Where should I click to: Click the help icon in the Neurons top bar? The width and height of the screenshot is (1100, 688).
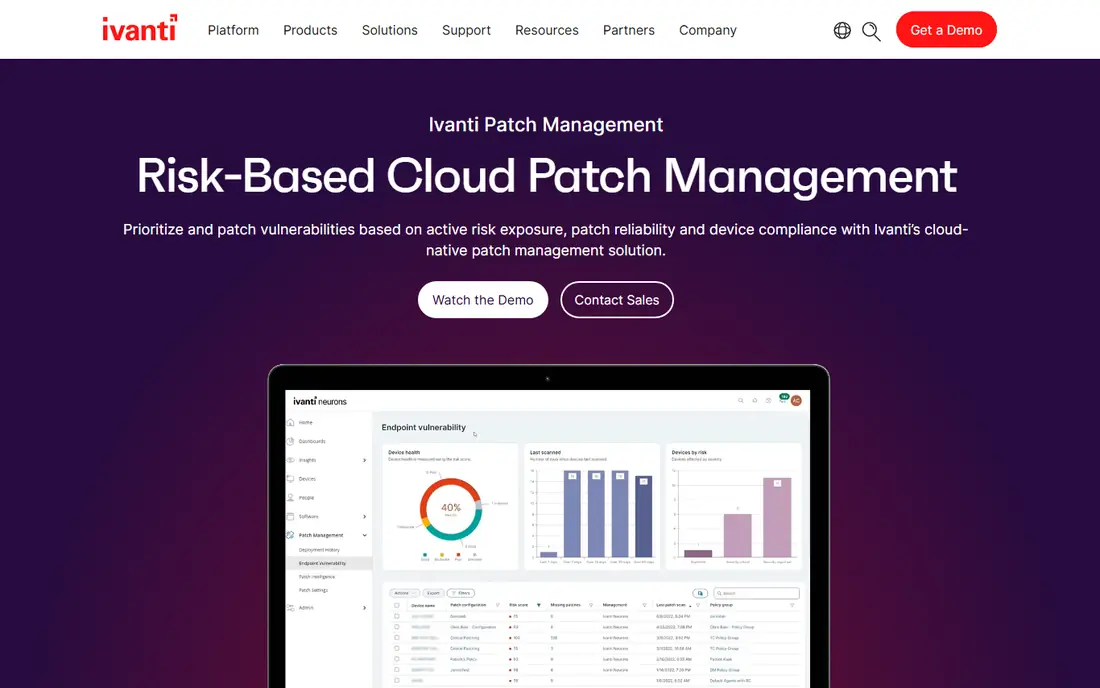[x=769, y=400]
